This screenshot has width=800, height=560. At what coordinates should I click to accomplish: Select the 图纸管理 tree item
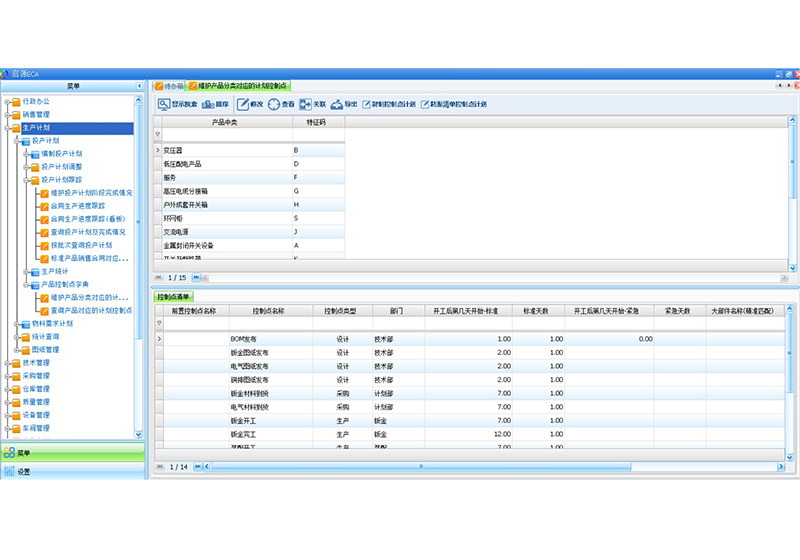[x=45, y=350]
